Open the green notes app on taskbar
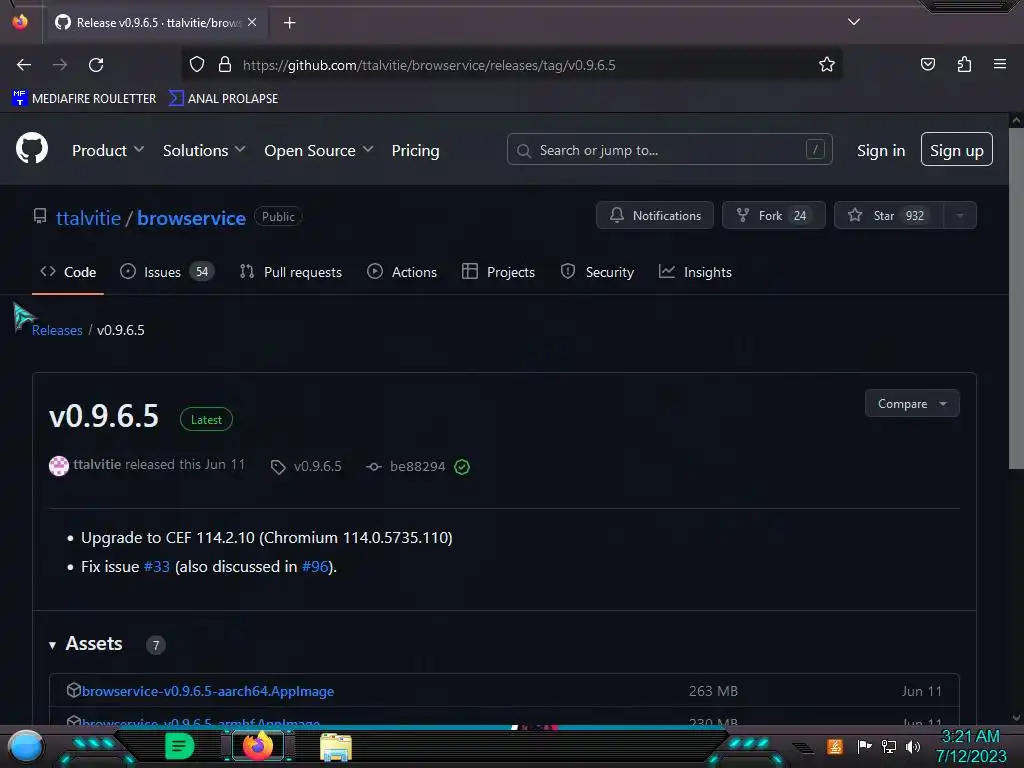This screenshot has width=1024, height=768. [x=179, y=746]
